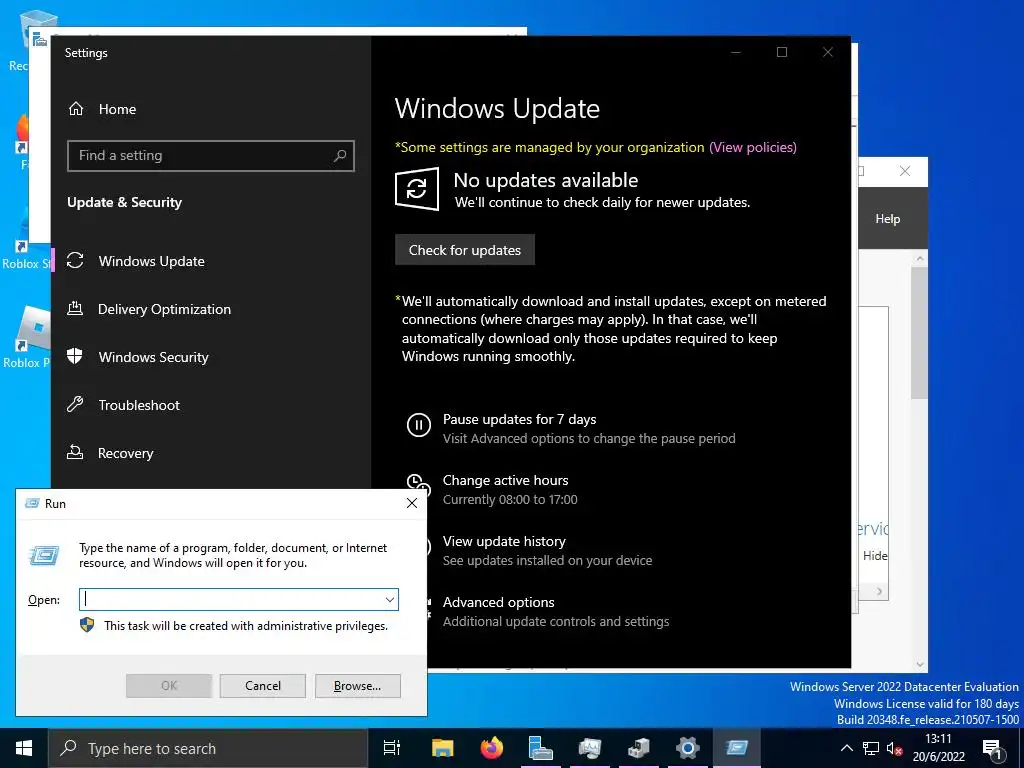
Task: Click the background window scroll-down arrow
Action: (920, 665)
